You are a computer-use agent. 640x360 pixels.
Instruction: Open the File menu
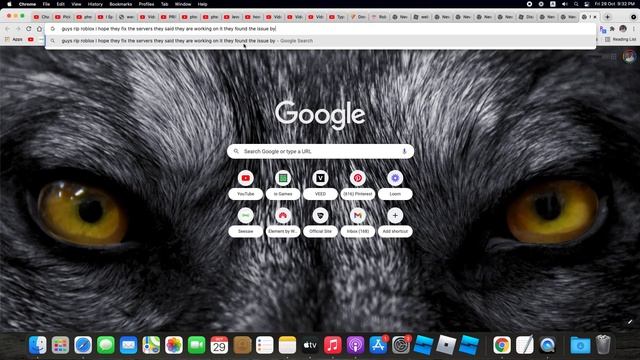point(46,4)
